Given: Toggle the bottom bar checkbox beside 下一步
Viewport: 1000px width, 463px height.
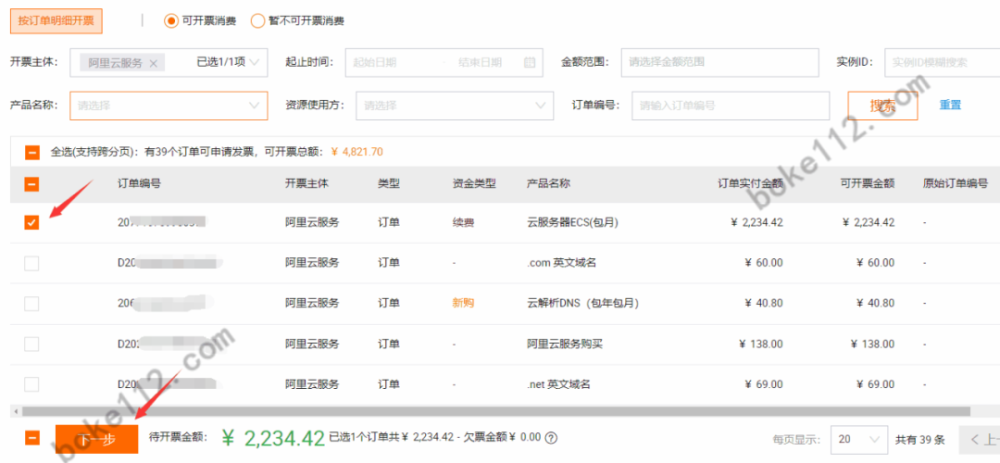Looking at the screenshot, I should click(32, 438).
